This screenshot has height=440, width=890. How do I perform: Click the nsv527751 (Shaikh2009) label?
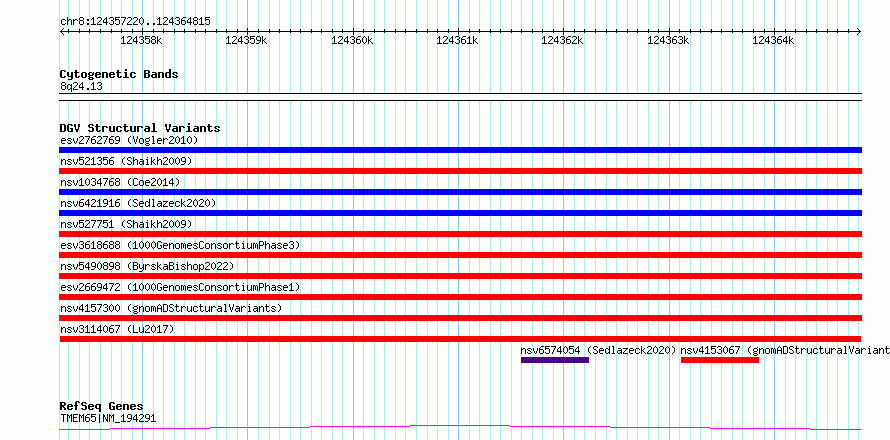click(126, 224)
